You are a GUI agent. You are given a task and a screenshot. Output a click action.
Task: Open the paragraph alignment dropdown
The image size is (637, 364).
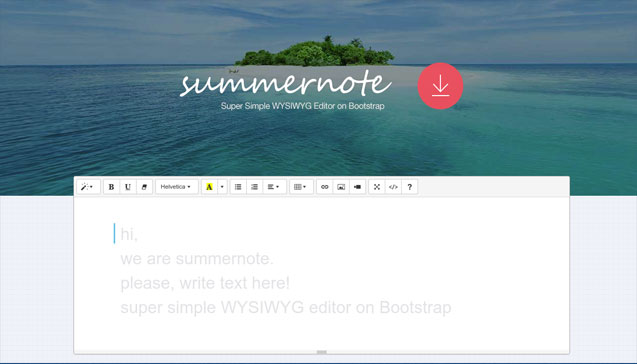[274, 187]
